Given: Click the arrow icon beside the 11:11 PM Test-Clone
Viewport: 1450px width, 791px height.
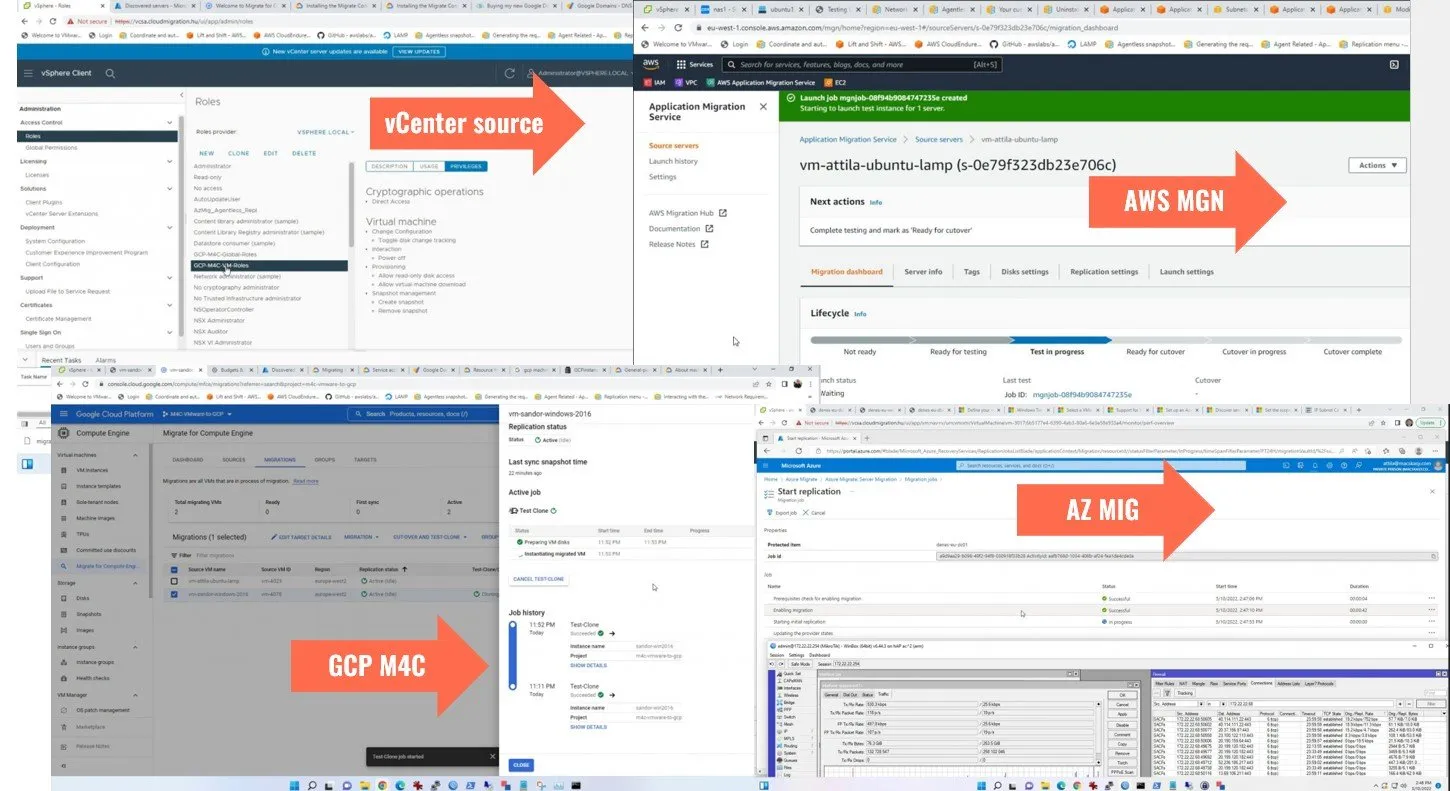Looking at the screenshot, I should pyautogui.click(x=612, y=695).
